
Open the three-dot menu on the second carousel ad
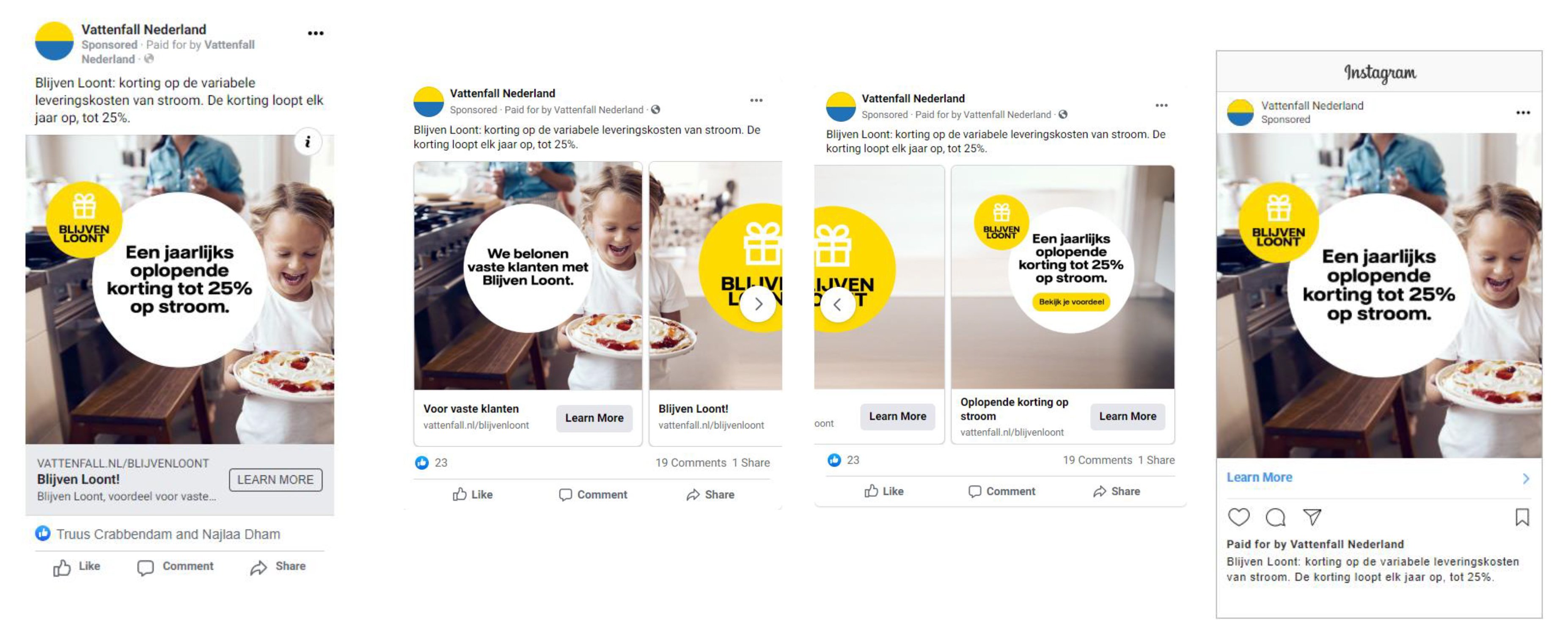click(756, 100)
